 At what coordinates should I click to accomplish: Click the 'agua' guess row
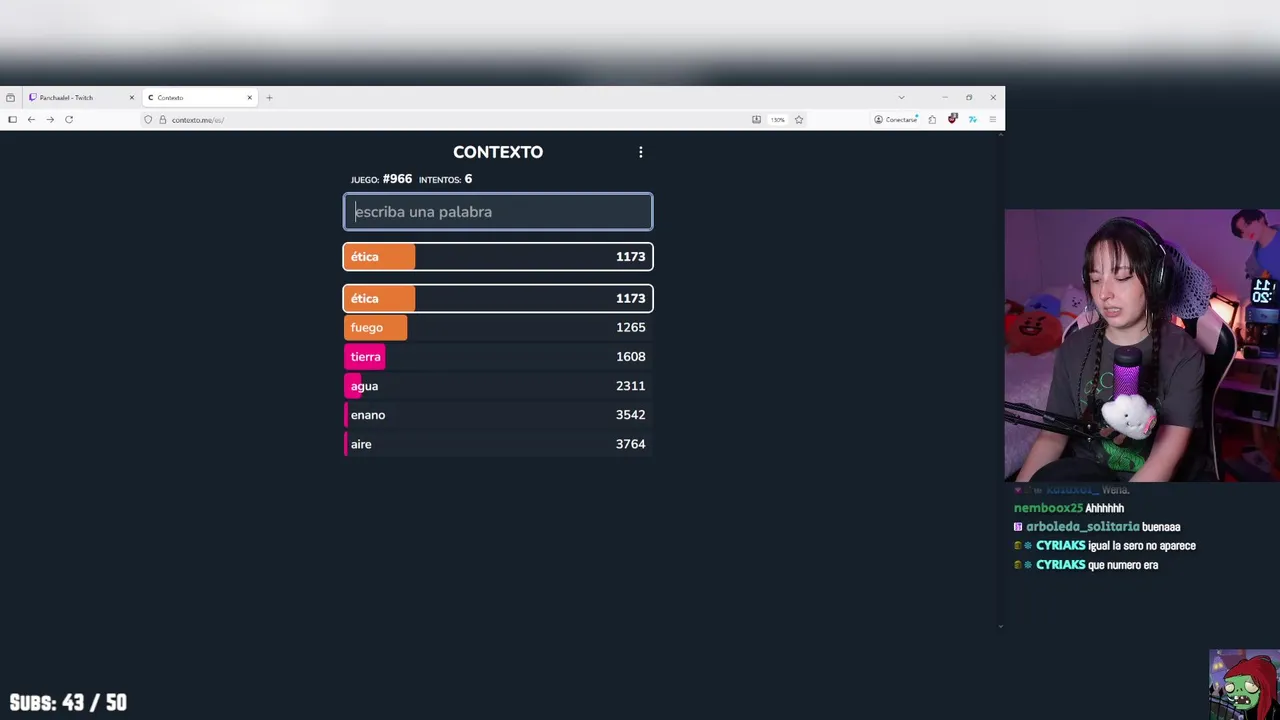coord(498,386)
